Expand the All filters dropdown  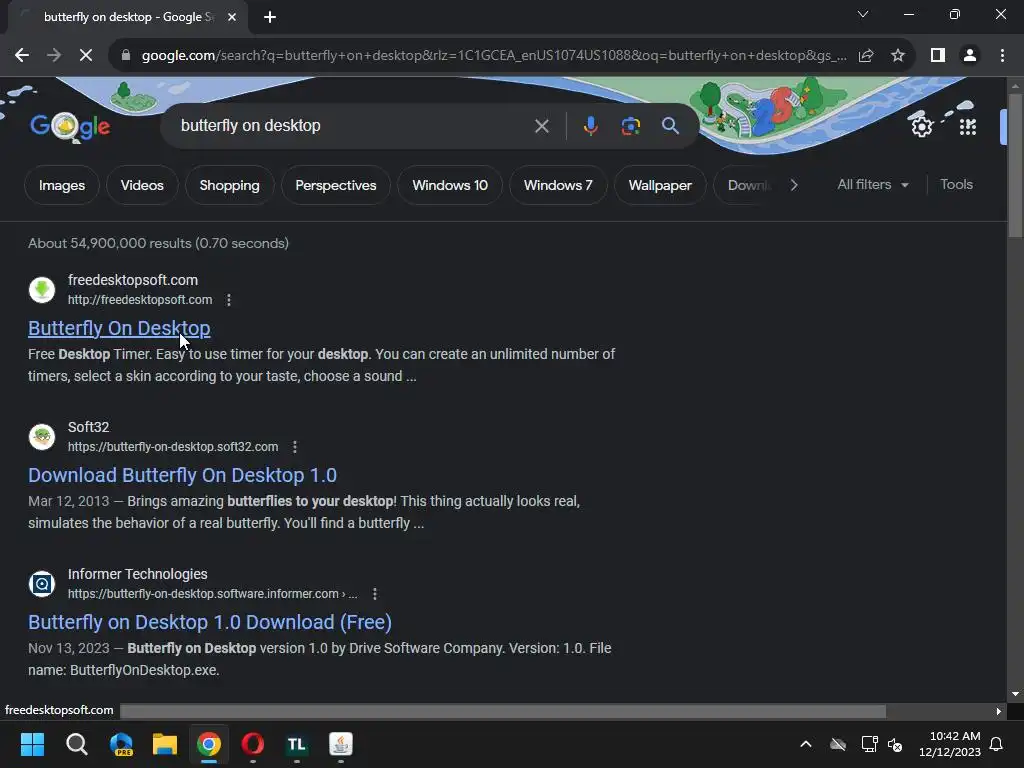tap(873, 185)
